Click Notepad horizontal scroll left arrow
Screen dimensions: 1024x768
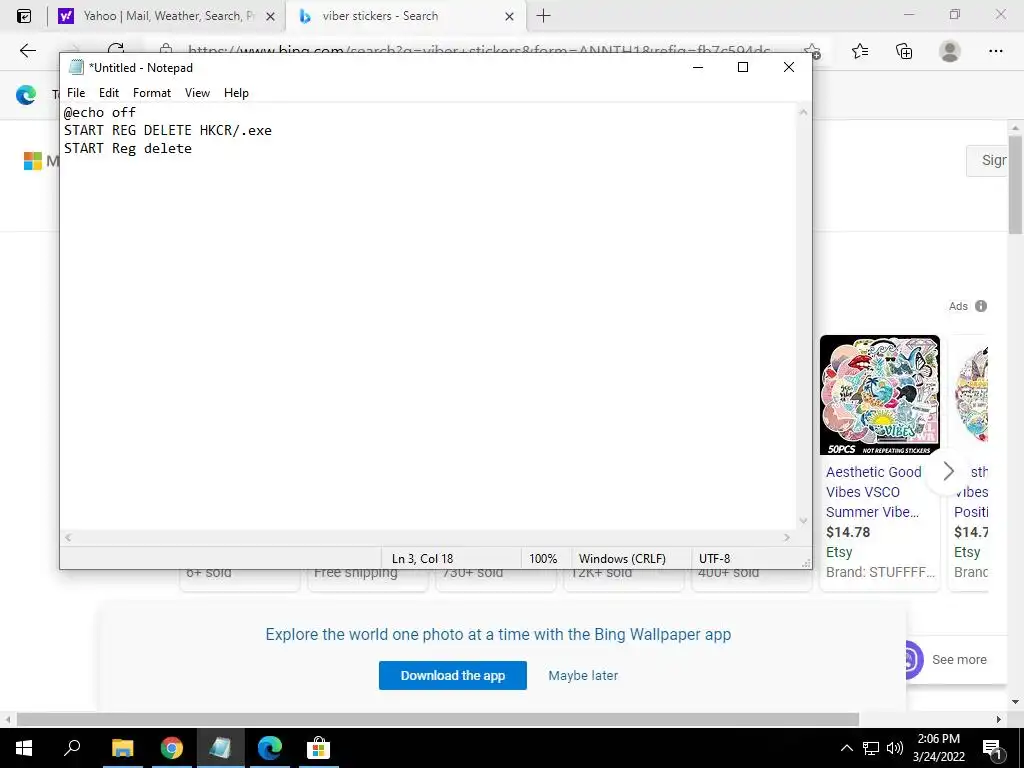[x=68, y=537]
